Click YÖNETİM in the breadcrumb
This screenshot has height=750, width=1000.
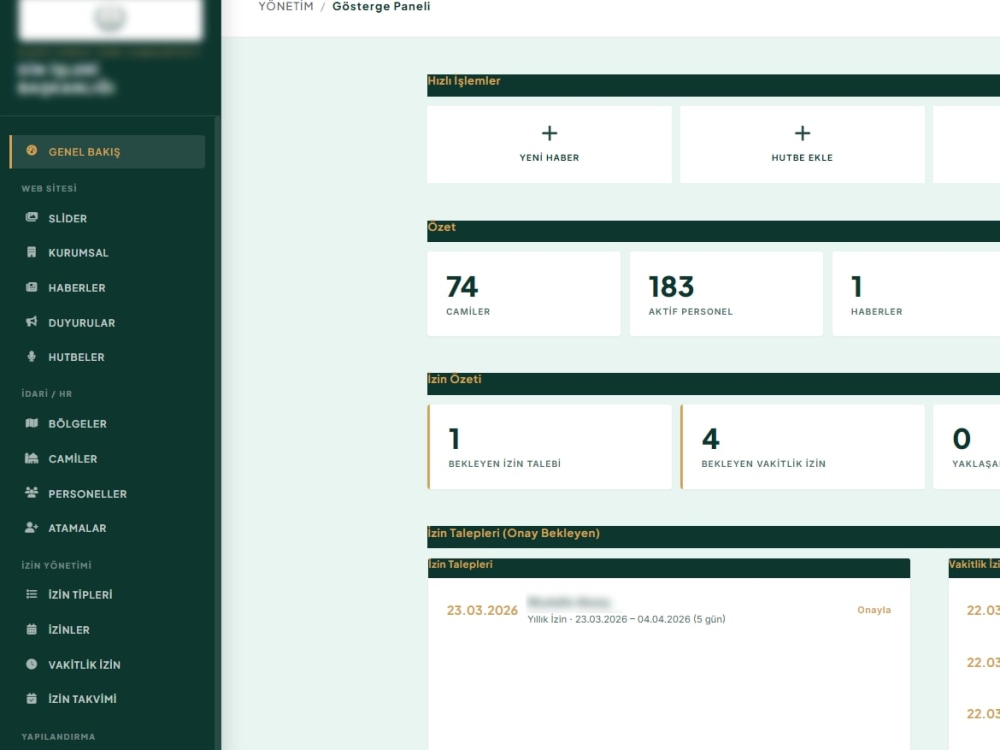click(x=286, y=6)
